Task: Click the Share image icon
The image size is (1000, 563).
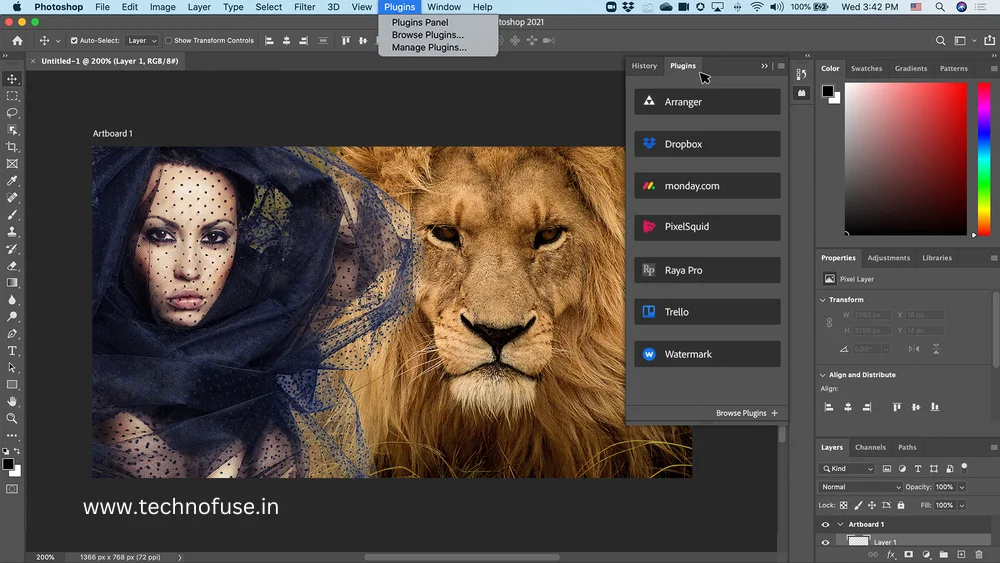Action: click(989, 40)
